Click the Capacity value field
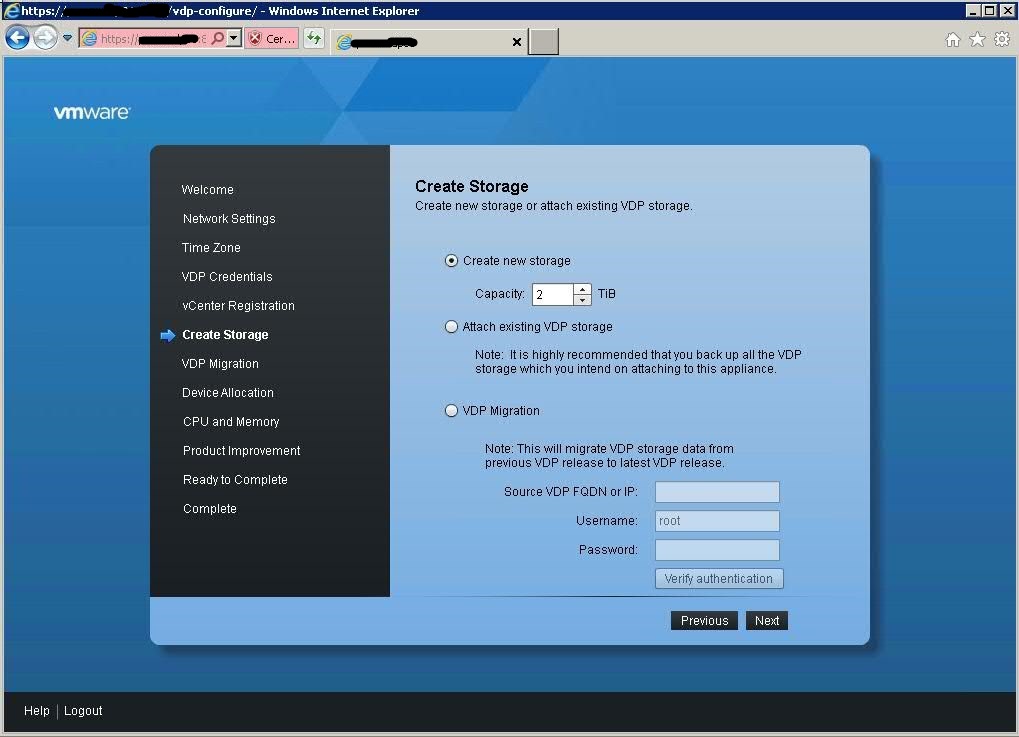The width and height of the screenshot is (1019, 737). coord(552,294)
